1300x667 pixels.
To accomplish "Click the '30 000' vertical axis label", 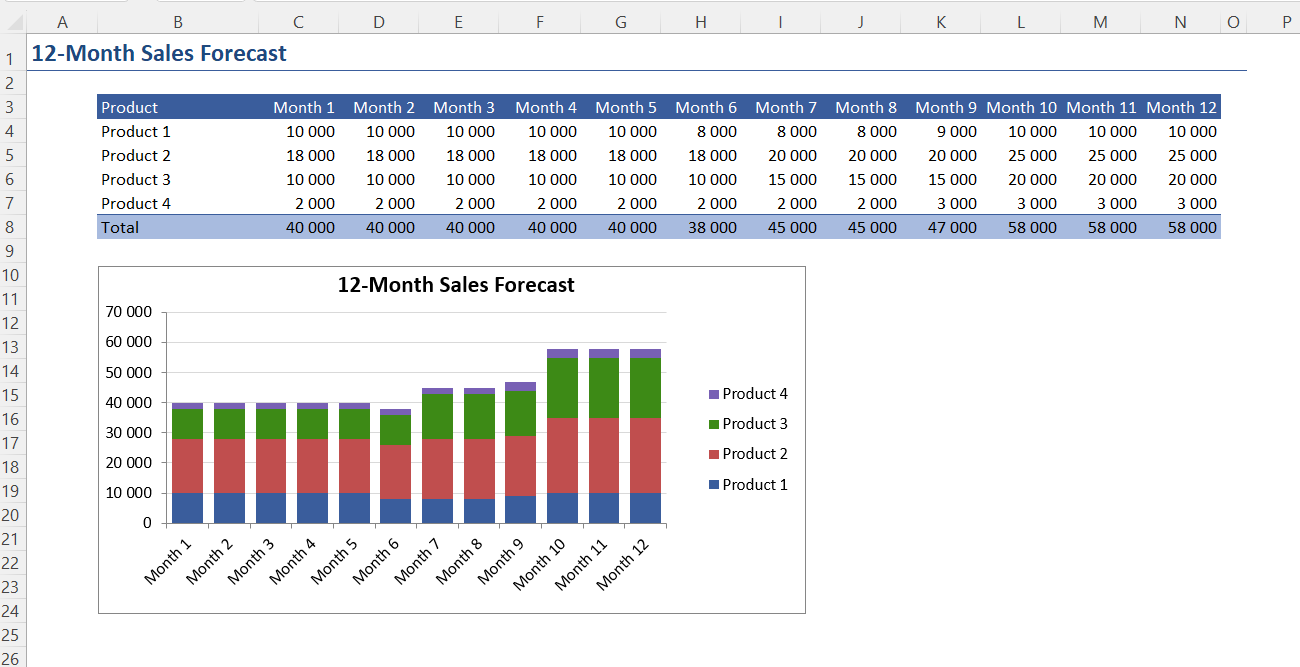I will pos(128,433).
